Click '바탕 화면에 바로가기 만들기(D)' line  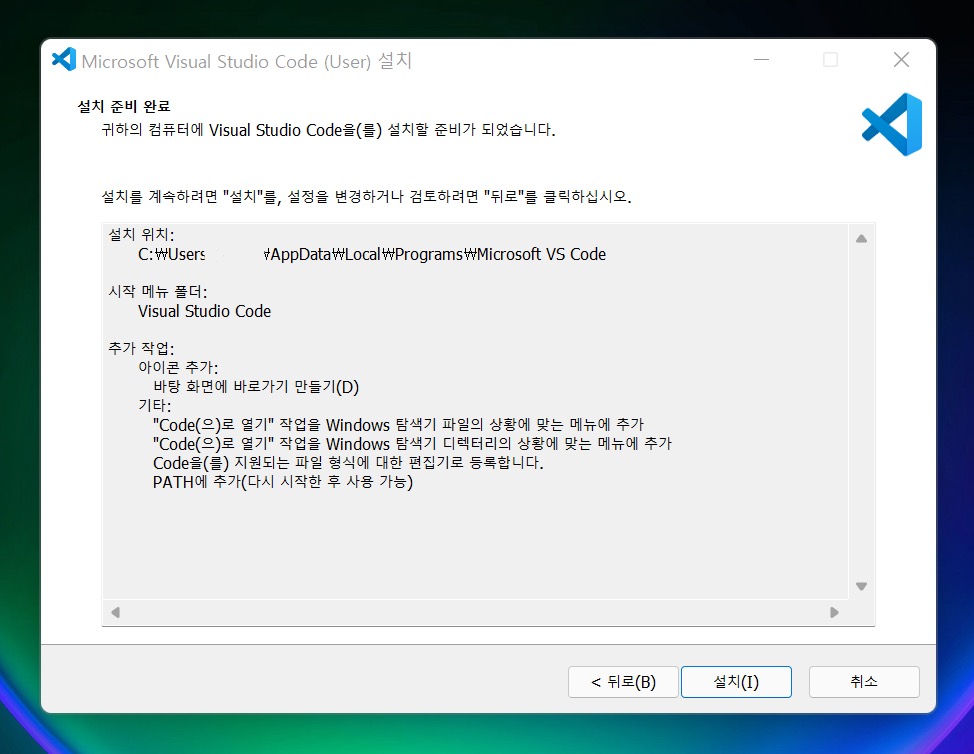pyautogui.click(x=256, y=386)
